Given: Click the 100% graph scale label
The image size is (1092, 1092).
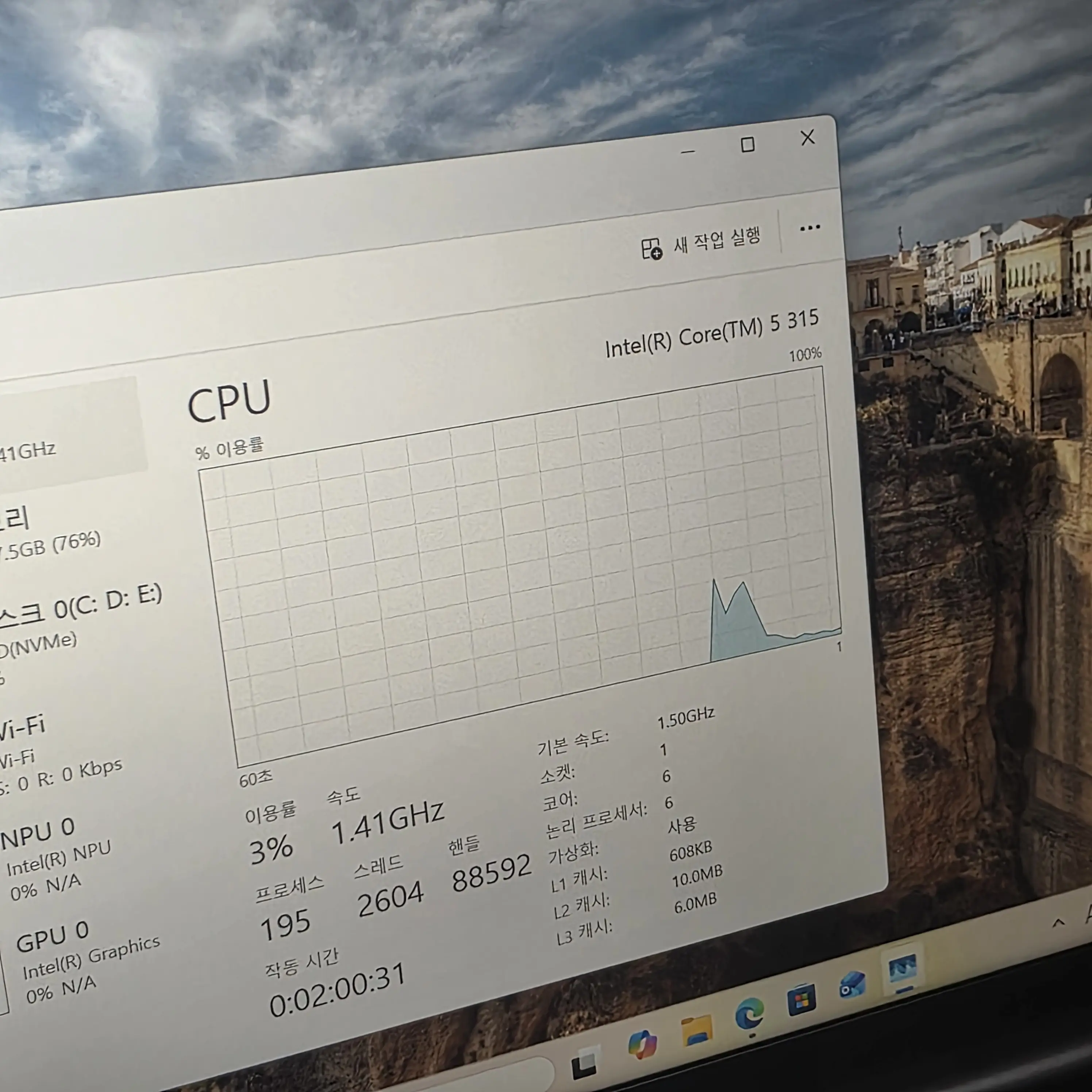Looking at the screenshot, I should pos(805,354).
